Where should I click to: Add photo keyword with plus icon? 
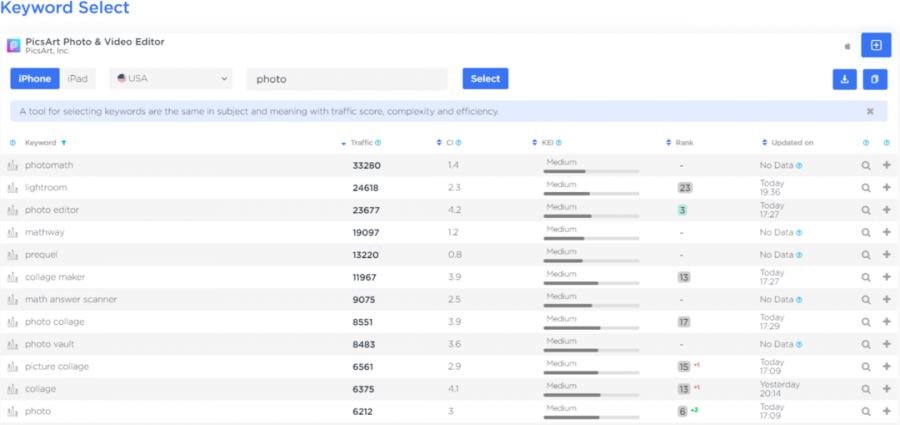pyautogui.click(x=886, y=412)
